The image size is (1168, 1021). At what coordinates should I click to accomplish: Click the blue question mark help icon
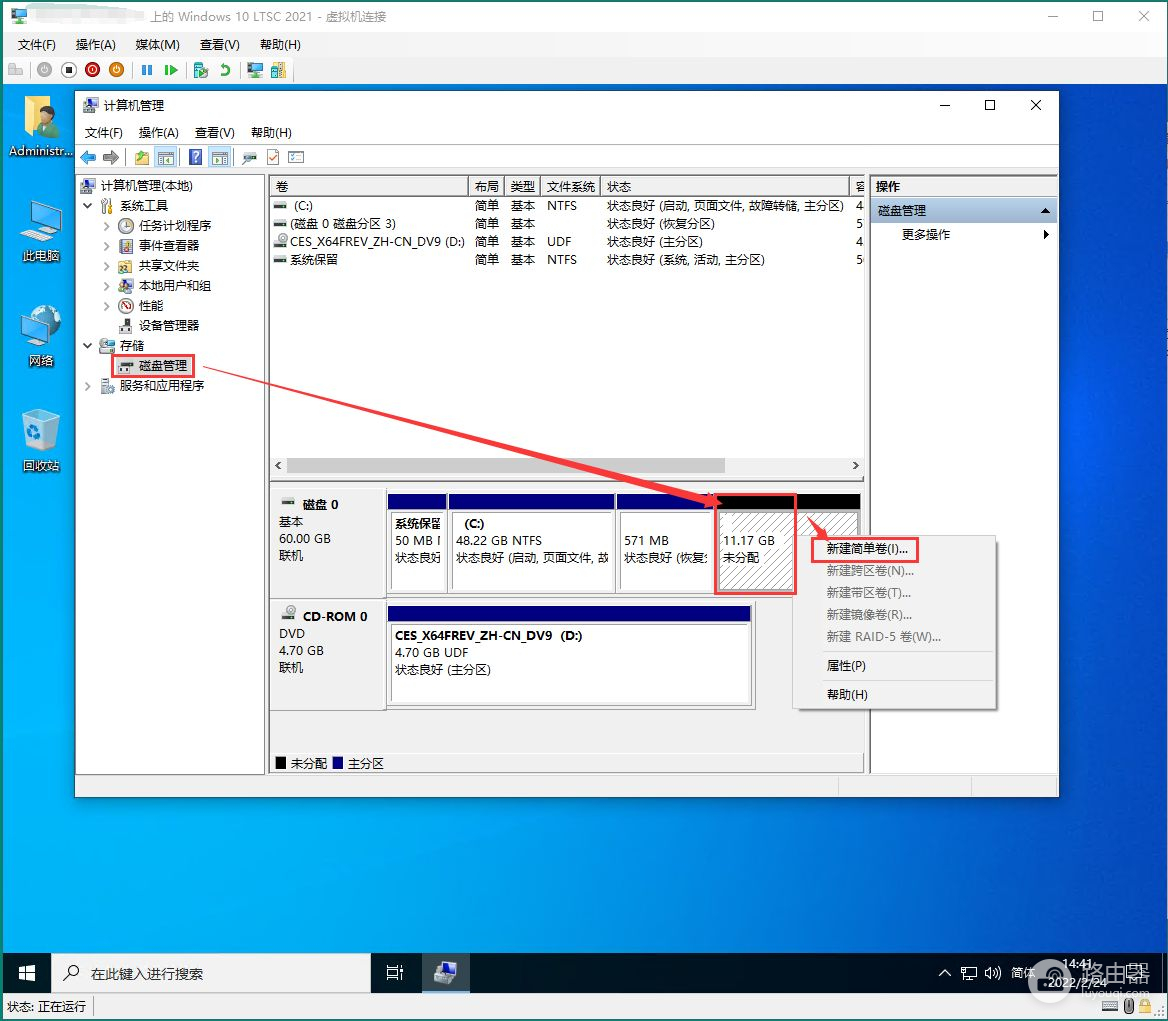195,157
